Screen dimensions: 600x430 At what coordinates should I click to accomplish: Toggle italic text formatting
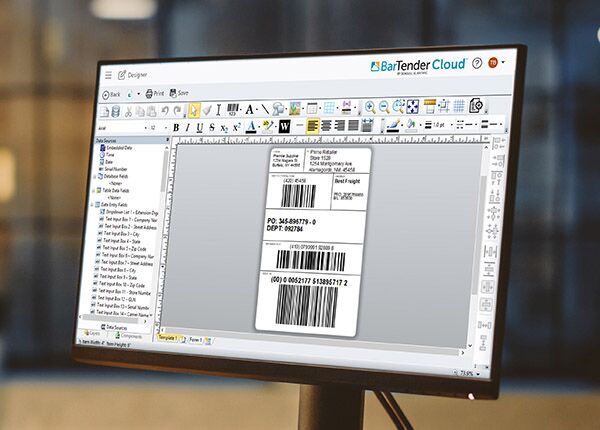[x=188, y=127]
